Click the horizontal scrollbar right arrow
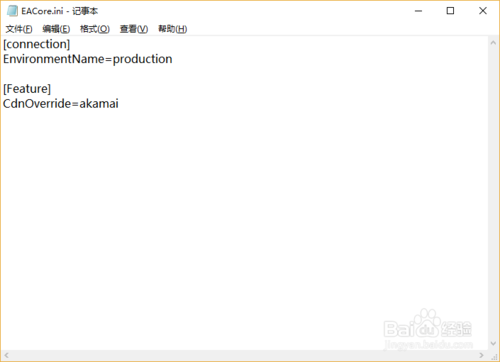This screenshot has width=500, height=362. pos(482,355)
